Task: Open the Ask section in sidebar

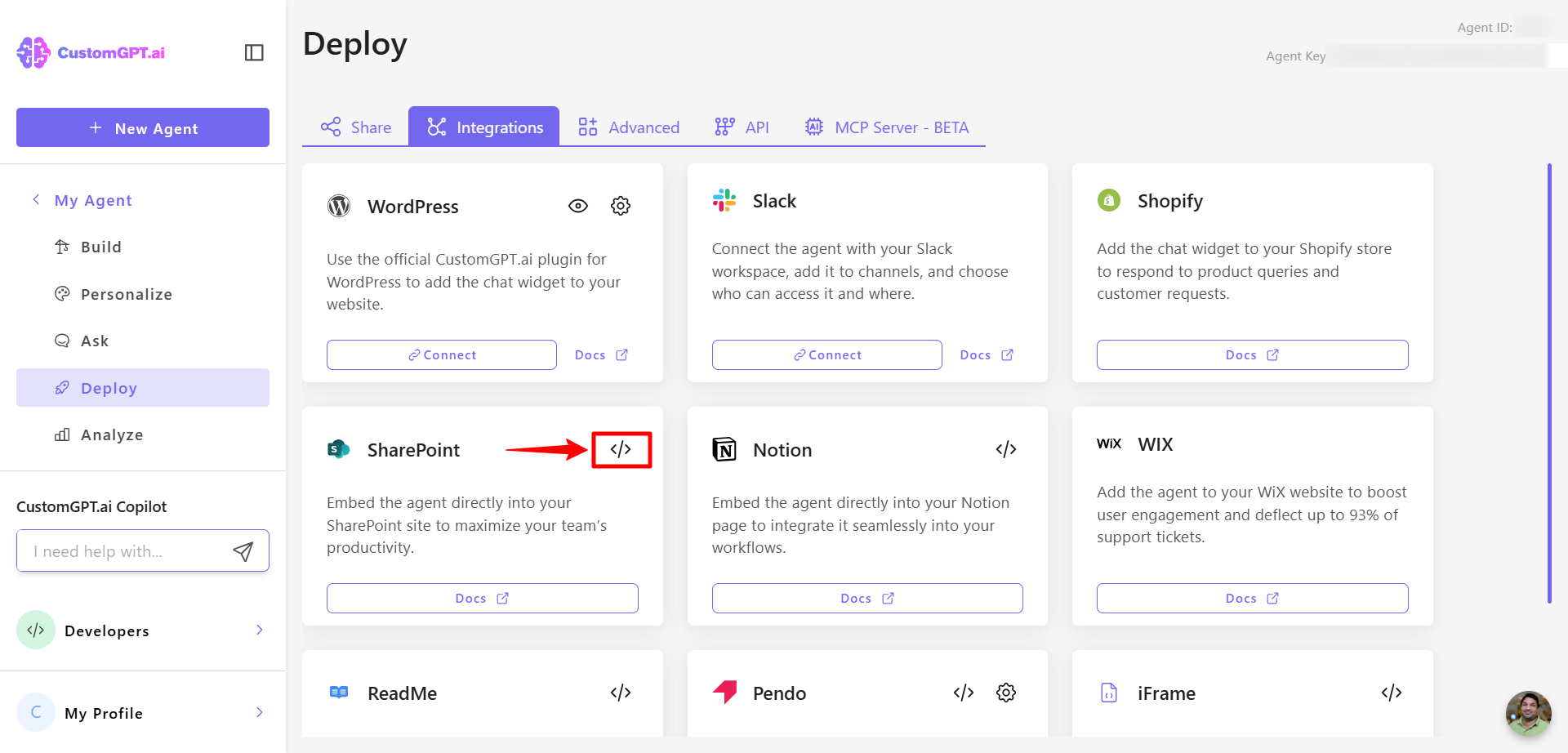Action: click(x=143, y=341)
